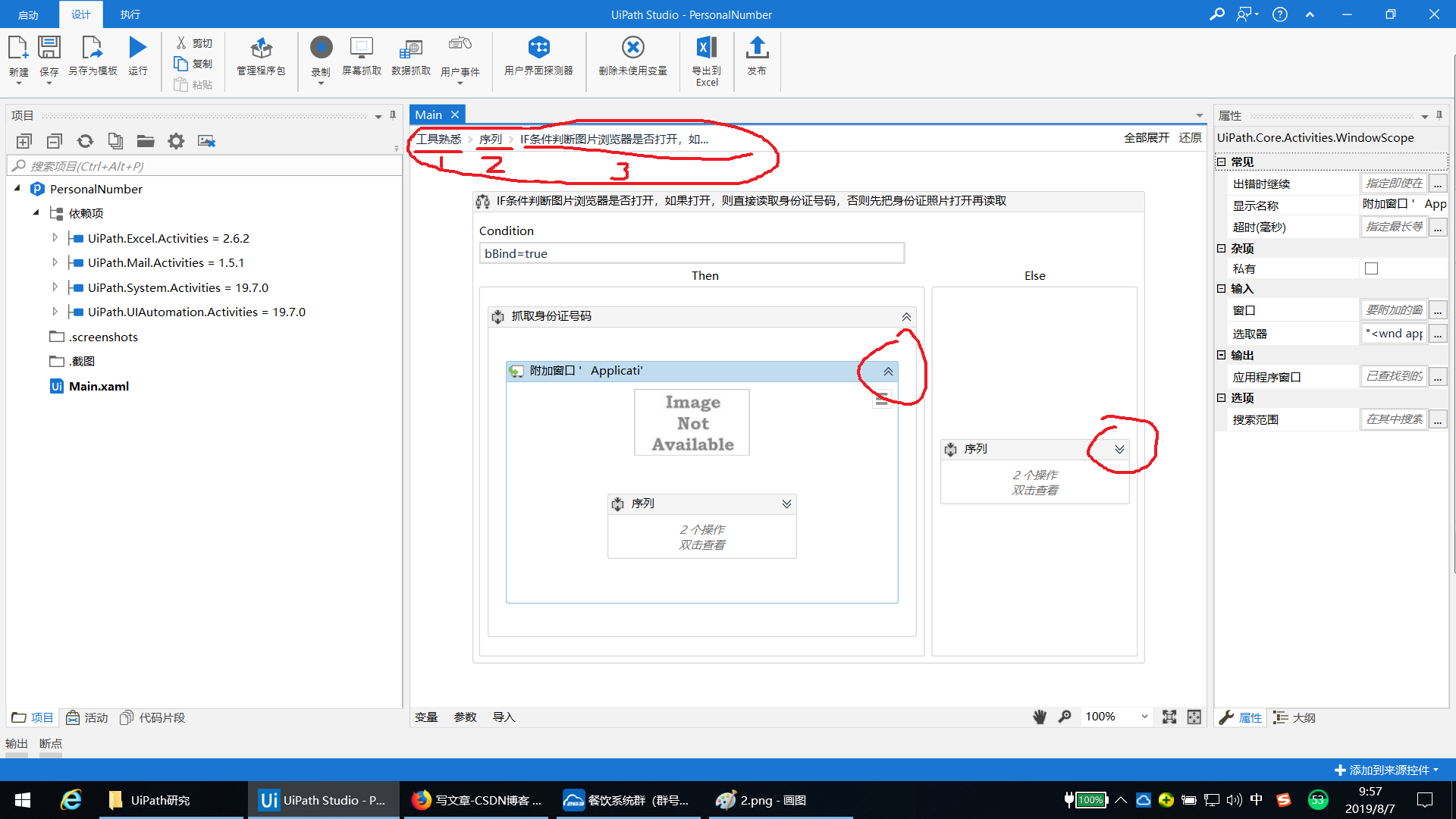The height and width of the screenshot is (819, 1456).
Task: Unpin the 属性 panel pushpin
Action: [x=1439, y=115]
